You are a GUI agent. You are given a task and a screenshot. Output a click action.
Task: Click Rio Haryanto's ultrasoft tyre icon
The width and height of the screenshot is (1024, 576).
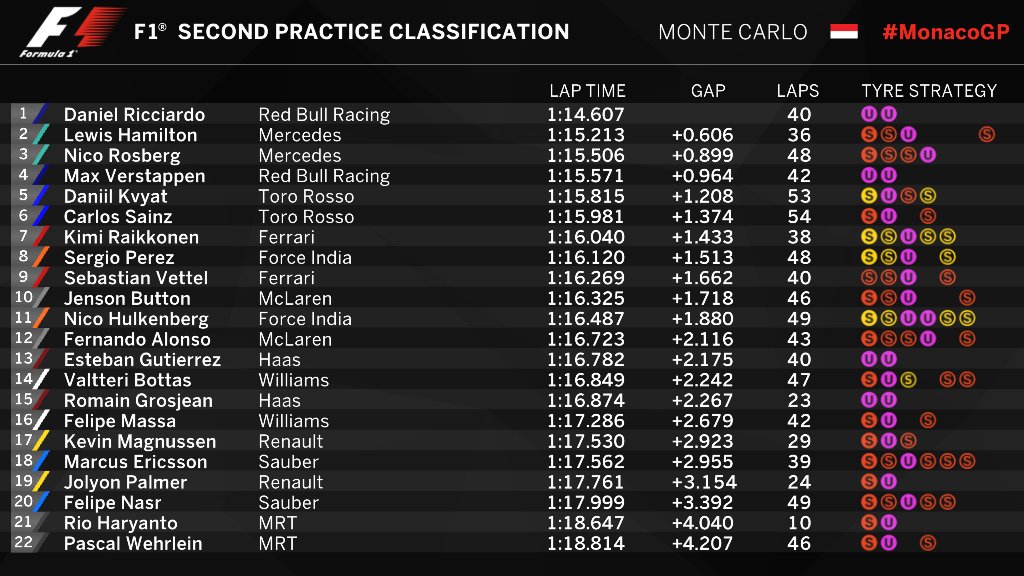(x=888, y=523)
